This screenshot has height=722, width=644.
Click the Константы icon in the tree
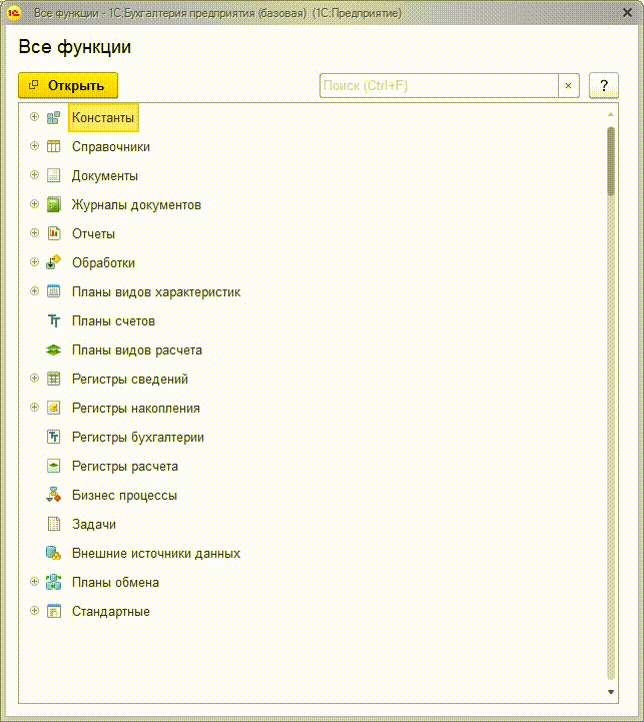tap(53, 118)
